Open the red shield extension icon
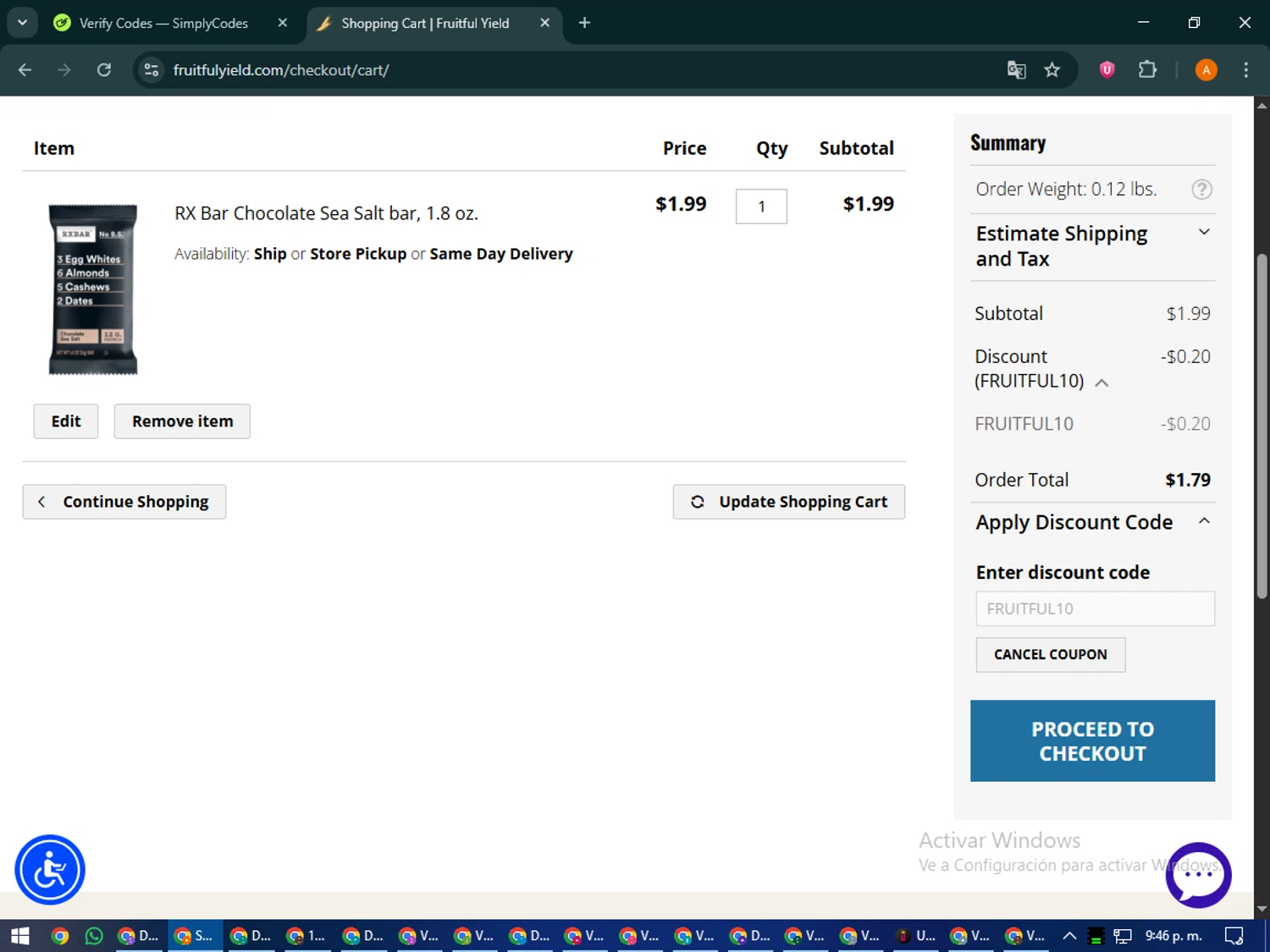This screenshot has width=1270, height=952. pos(1107,70)
